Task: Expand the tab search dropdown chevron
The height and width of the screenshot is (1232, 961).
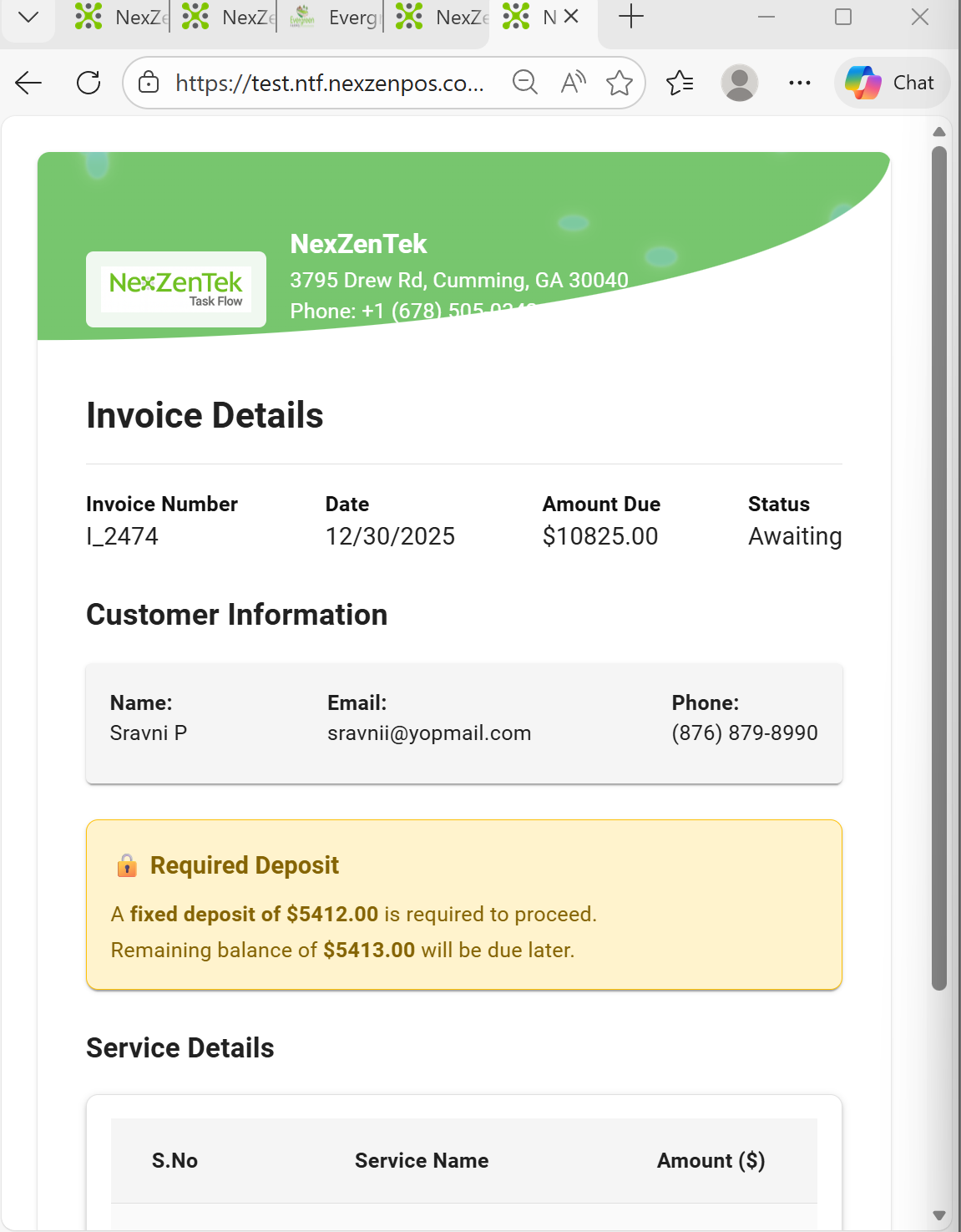Action: click(x=28, y=17)
